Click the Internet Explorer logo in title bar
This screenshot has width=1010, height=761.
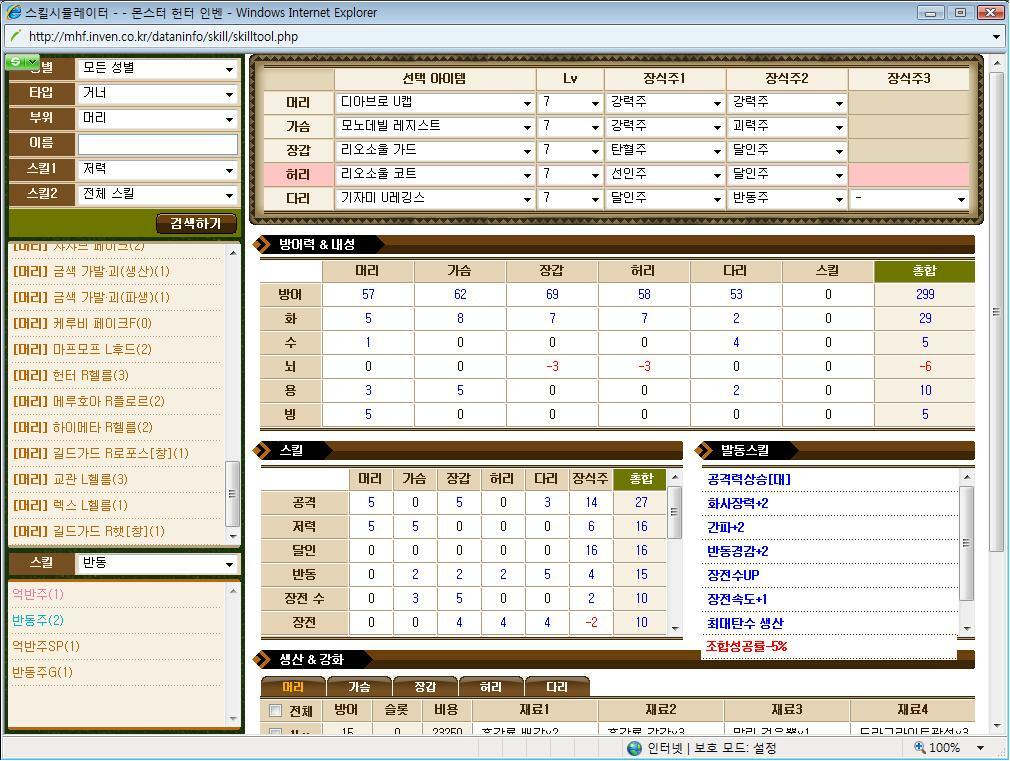(14, 12)
